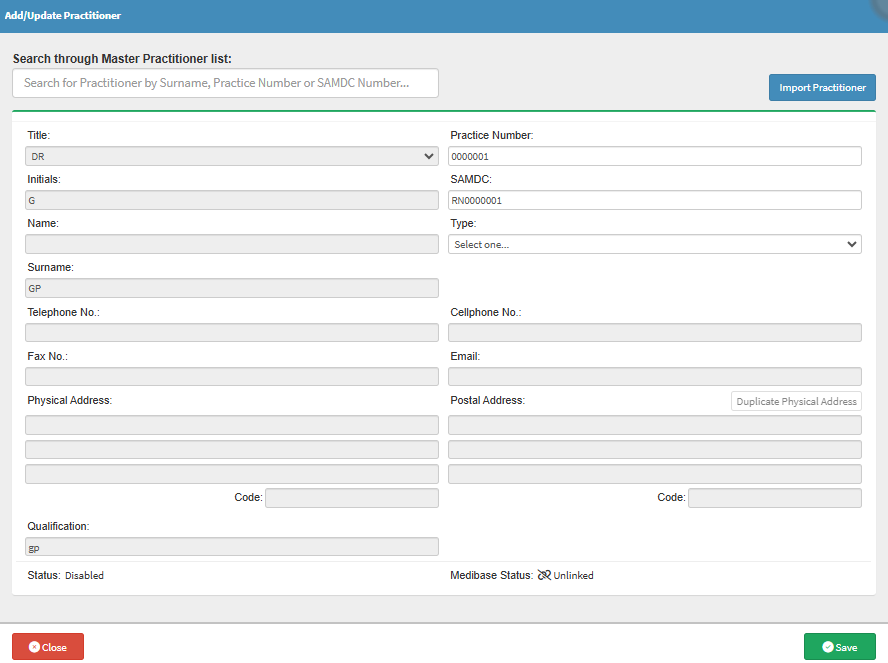Click the Email input field

655,377
